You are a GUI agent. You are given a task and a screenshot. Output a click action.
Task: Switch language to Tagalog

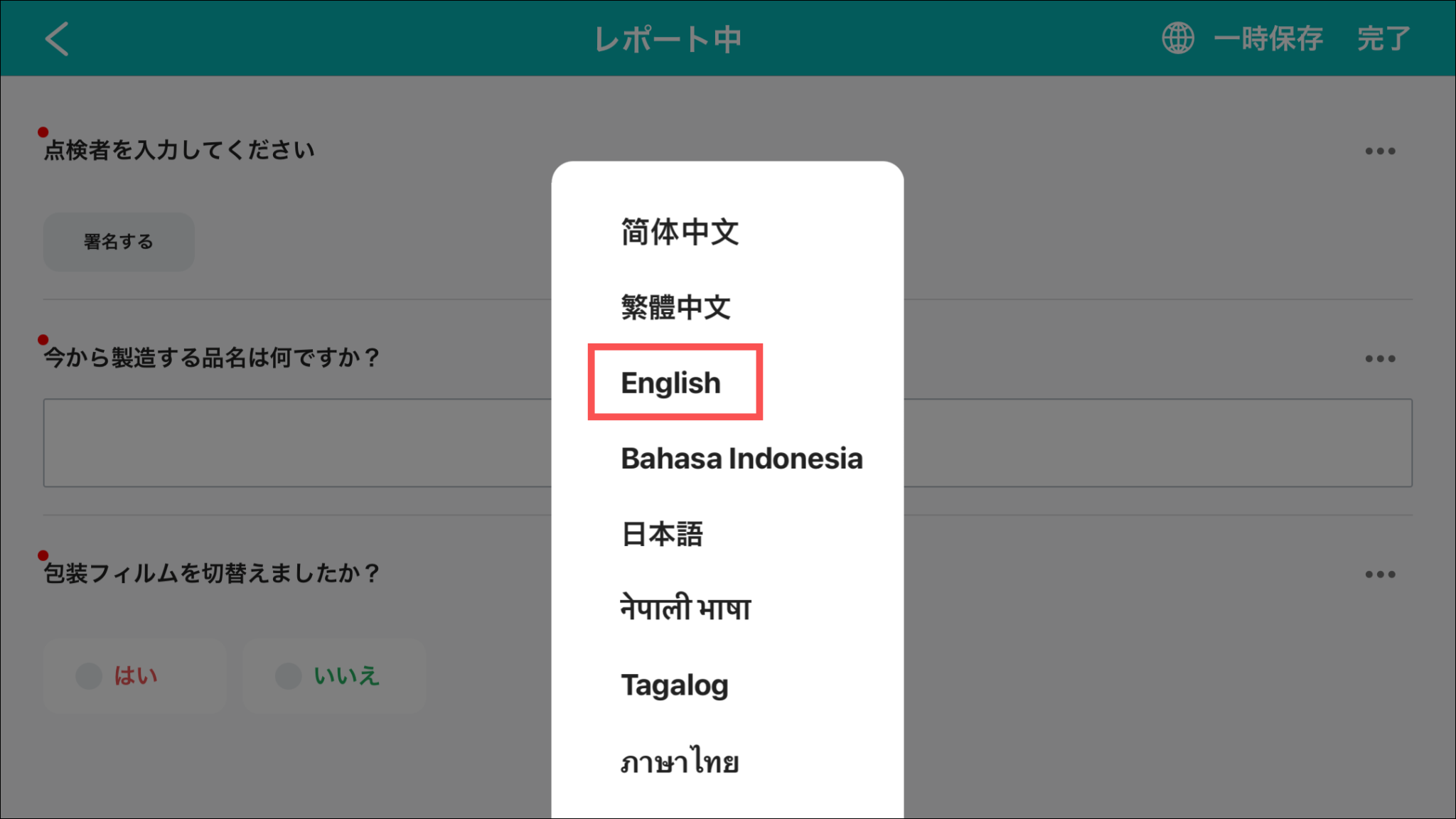click(x=674, y=685)
